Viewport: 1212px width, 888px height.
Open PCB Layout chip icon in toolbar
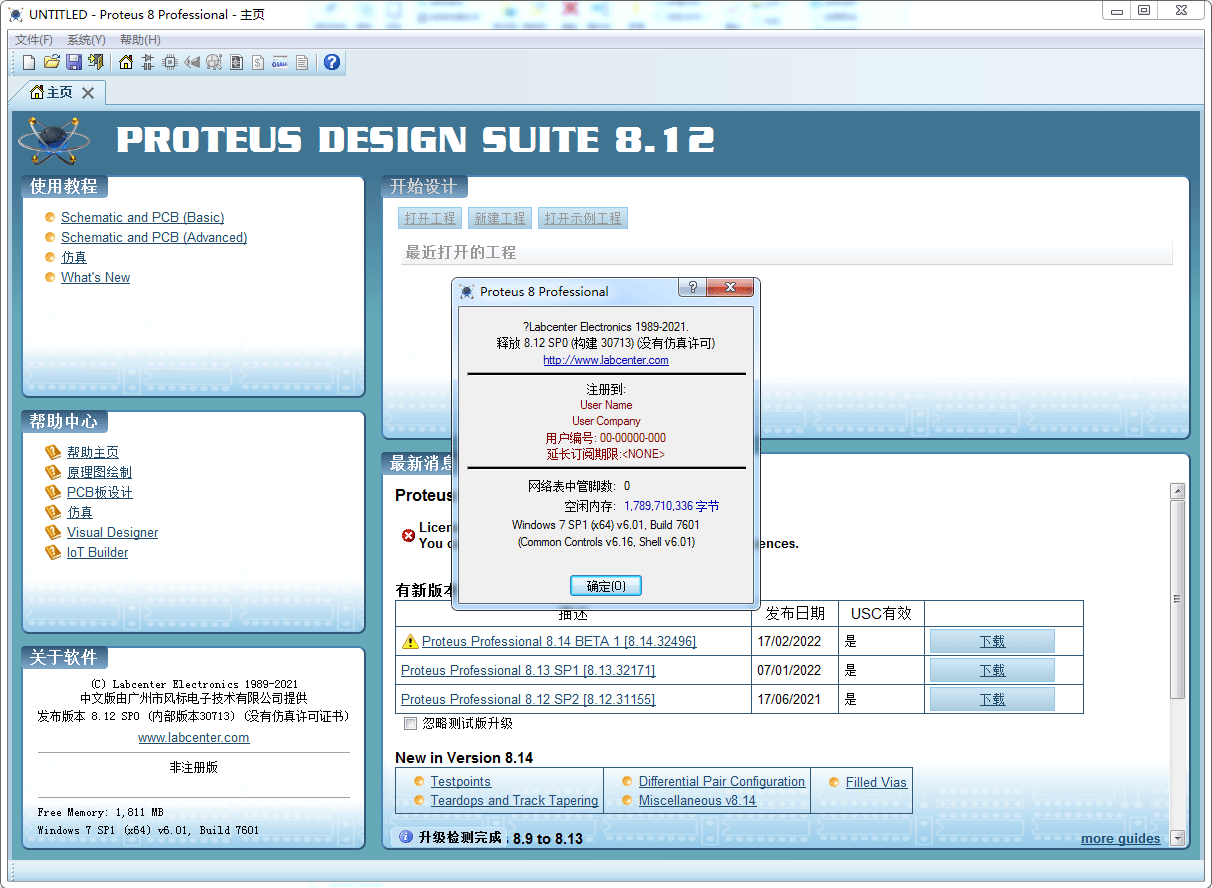pyautogui.click(x=170, y=62)
